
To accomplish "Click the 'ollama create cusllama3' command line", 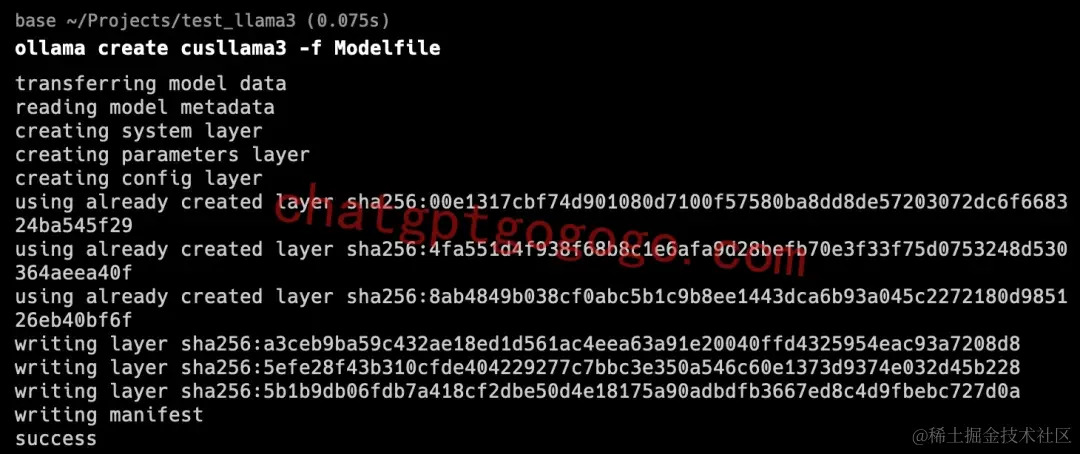I will [228, 48].
